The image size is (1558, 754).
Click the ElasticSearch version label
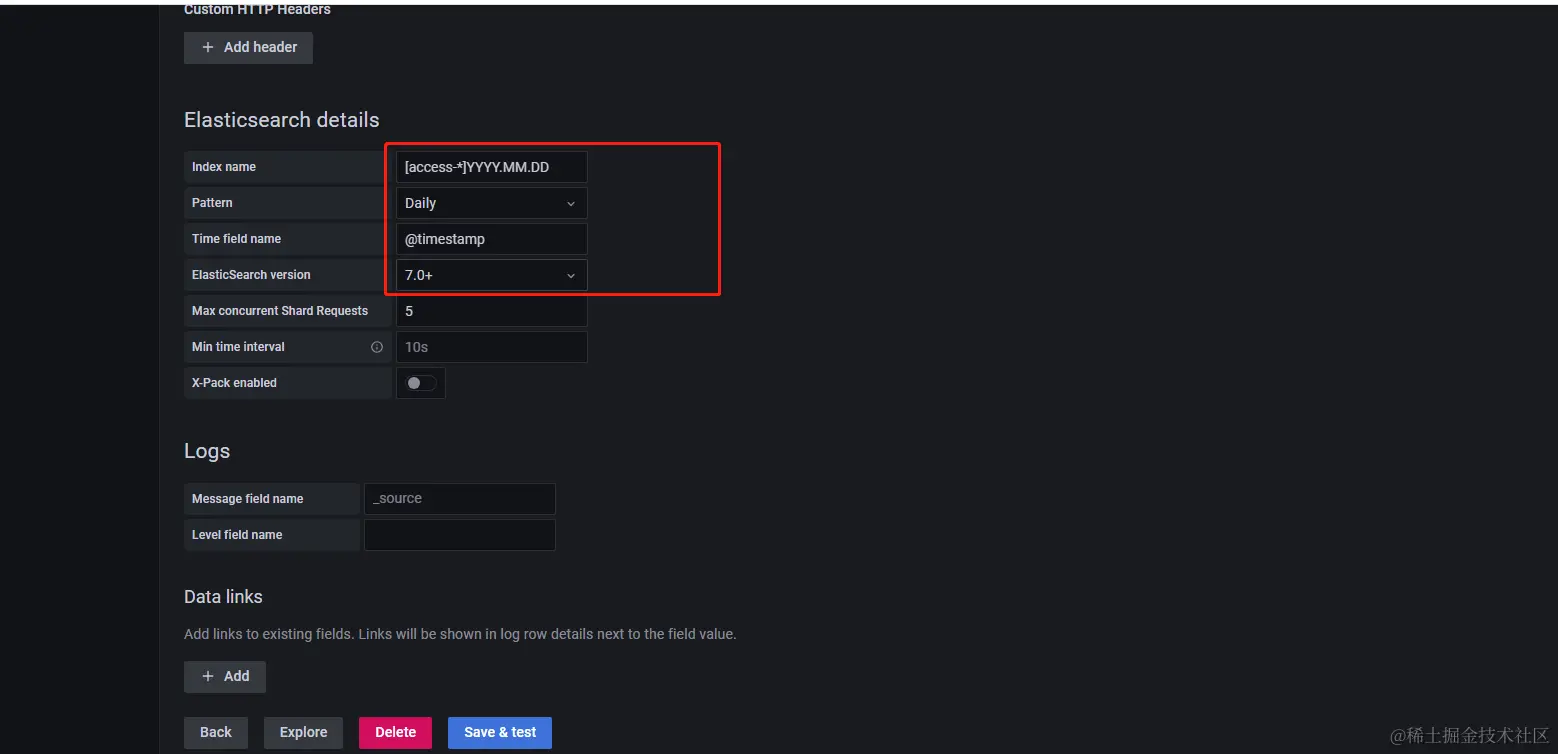tap(251, 275)
